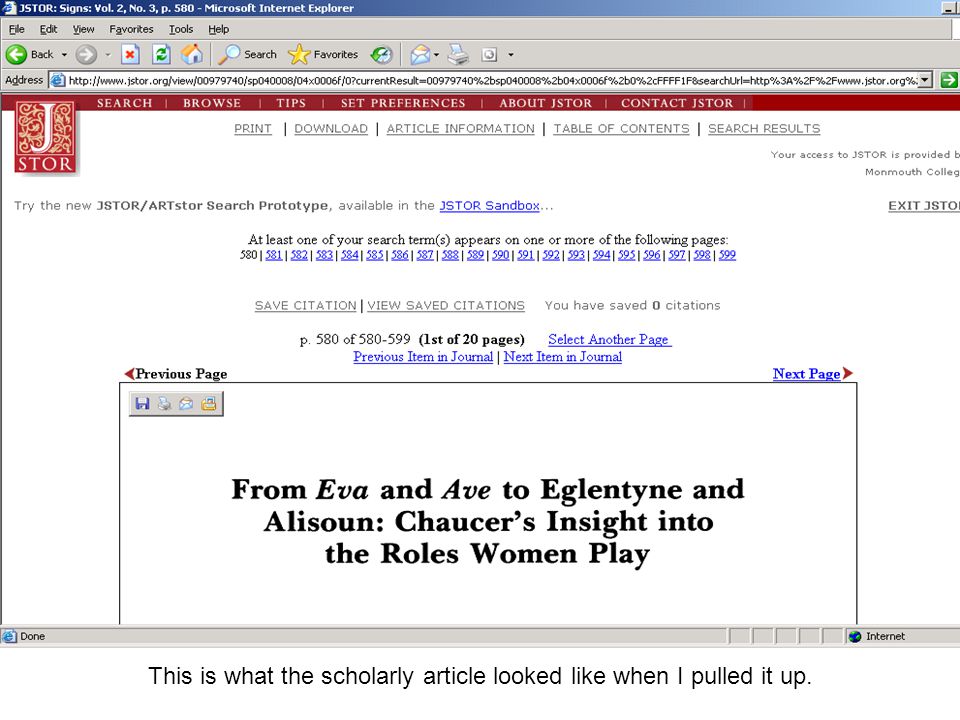Return to SEARCH RESULTS link
The width and height of the screenshot is (960, 720).
(764, 129)
